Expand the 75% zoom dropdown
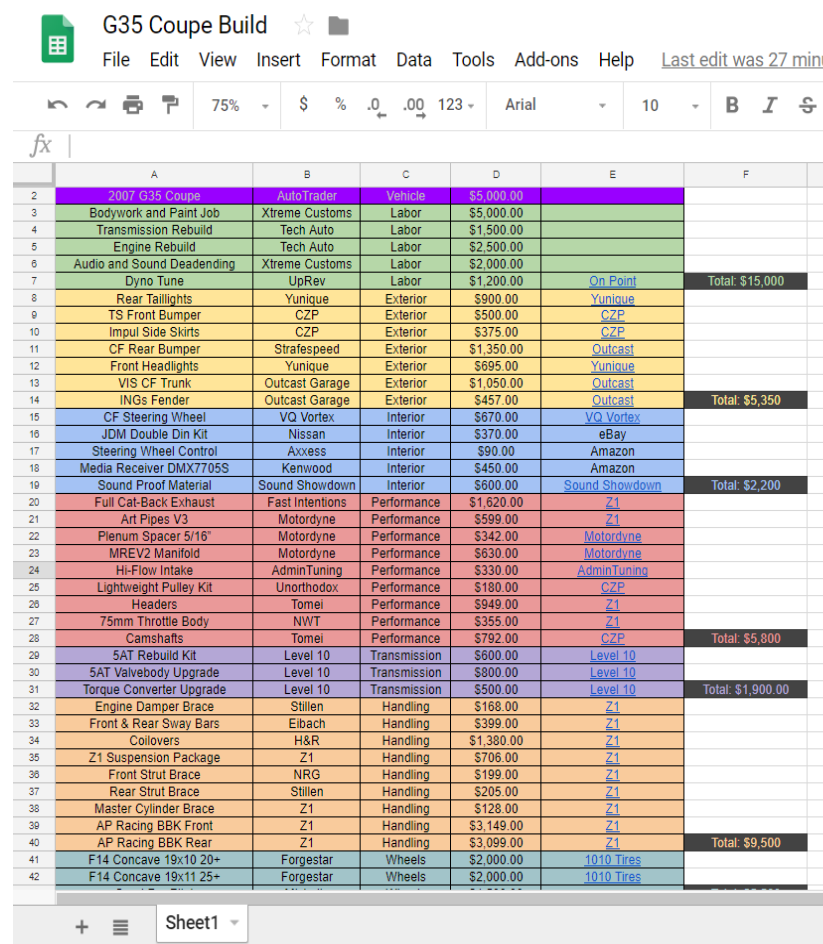This screenshot has width=823, height=944. (x=240, y=105)
